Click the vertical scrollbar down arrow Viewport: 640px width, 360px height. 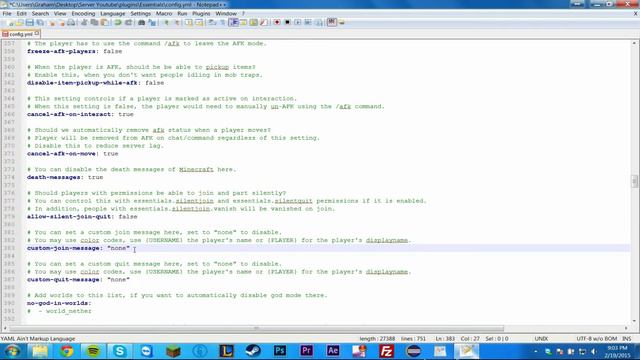(x=634, y=321)
